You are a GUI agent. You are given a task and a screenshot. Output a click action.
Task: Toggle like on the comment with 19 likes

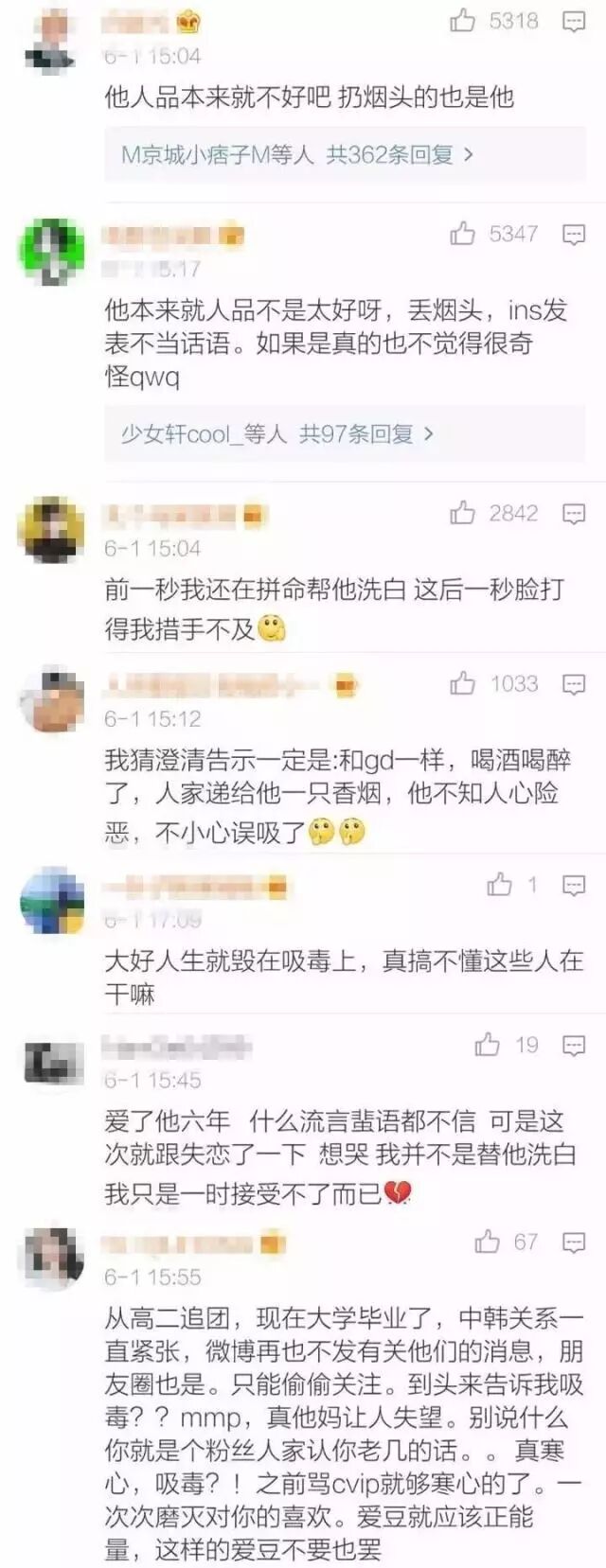tap(487, 1044)
